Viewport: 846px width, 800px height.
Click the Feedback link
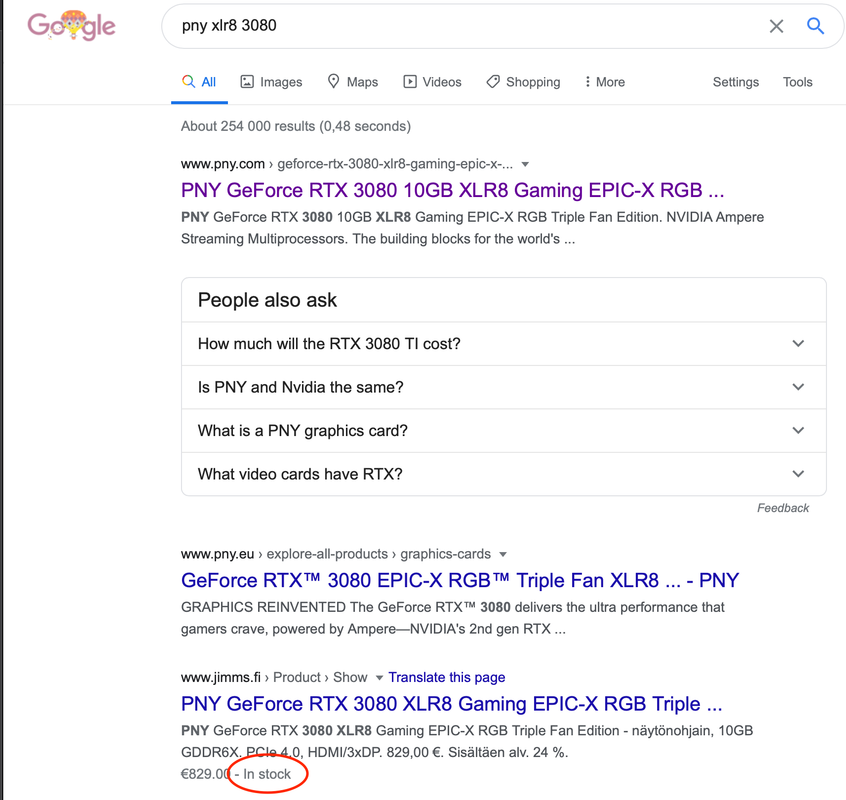pyautogui.click(x=783, y=508)
